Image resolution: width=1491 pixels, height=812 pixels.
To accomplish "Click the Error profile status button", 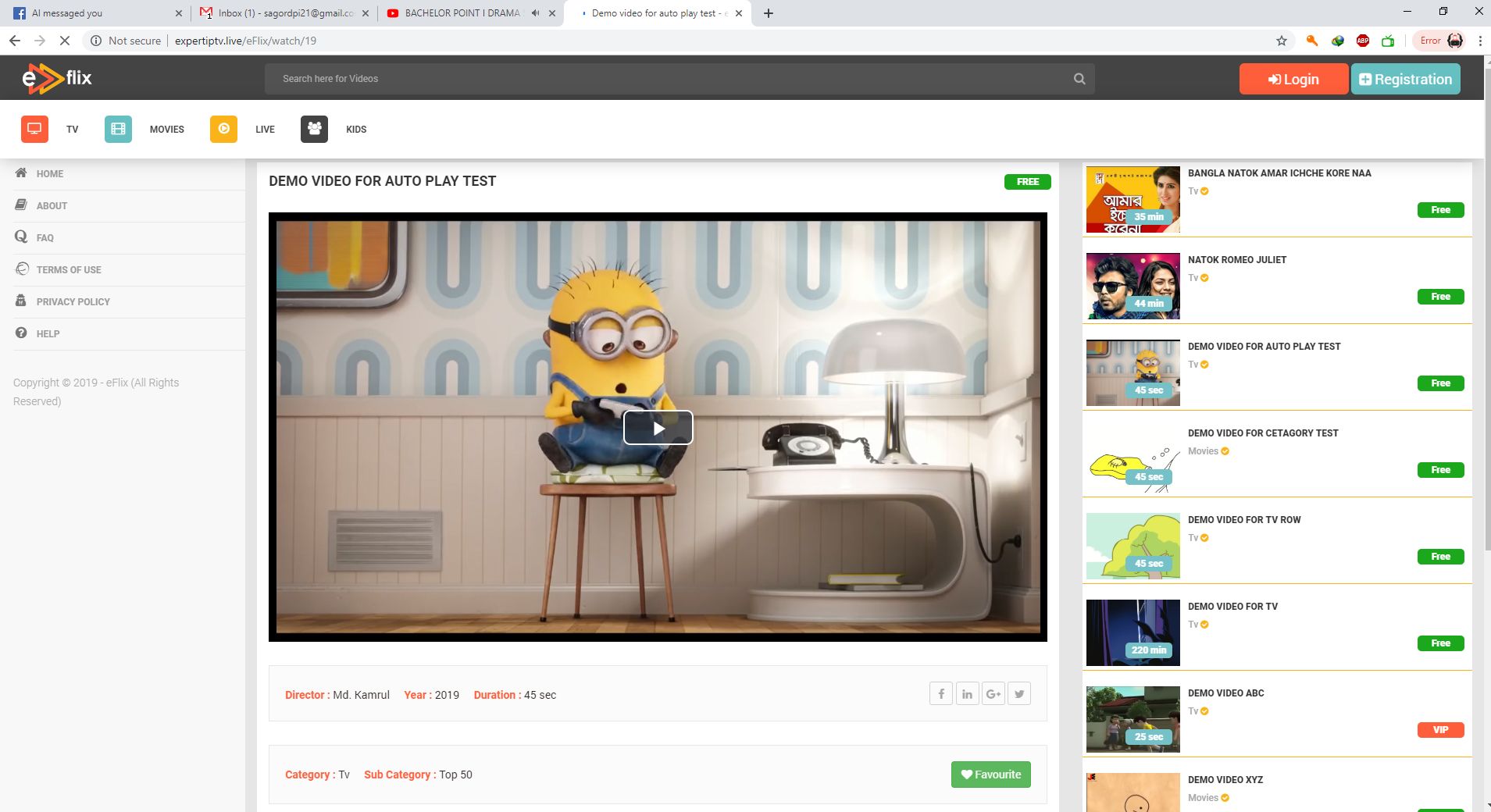I will tap(1439, 41).
